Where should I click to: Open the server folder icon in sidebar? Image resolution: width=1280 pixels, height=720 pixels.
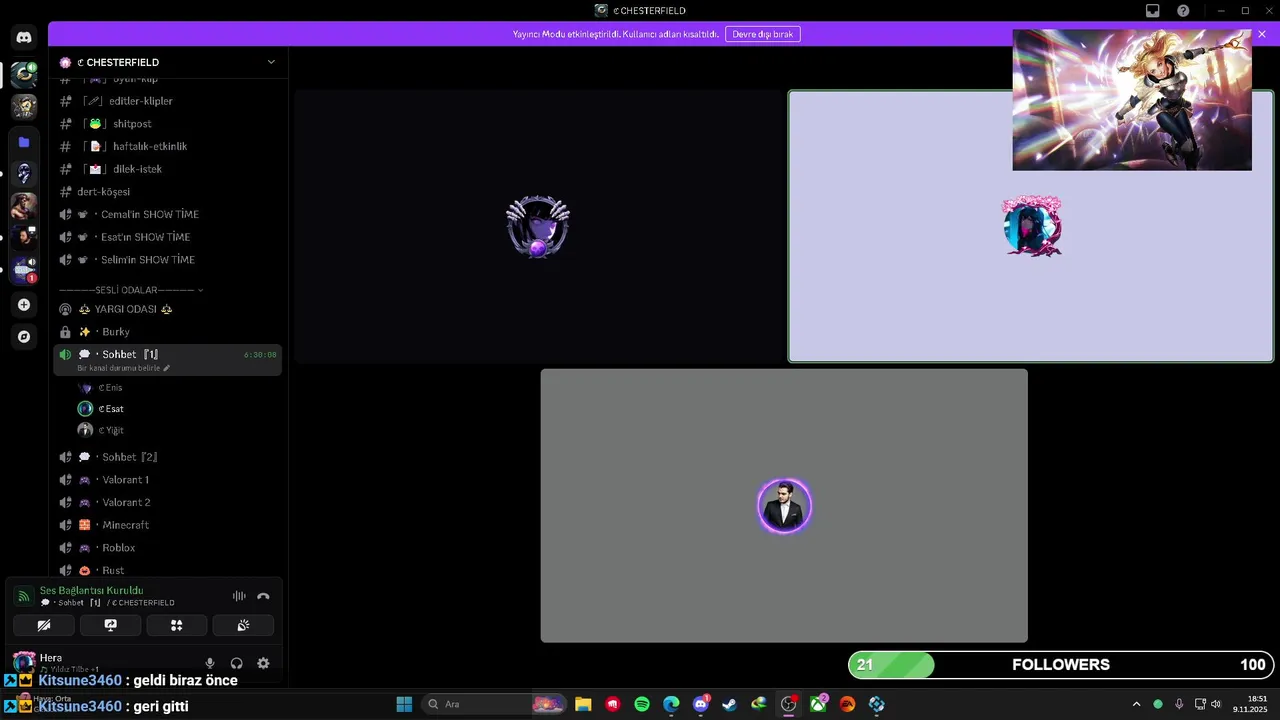24,142
